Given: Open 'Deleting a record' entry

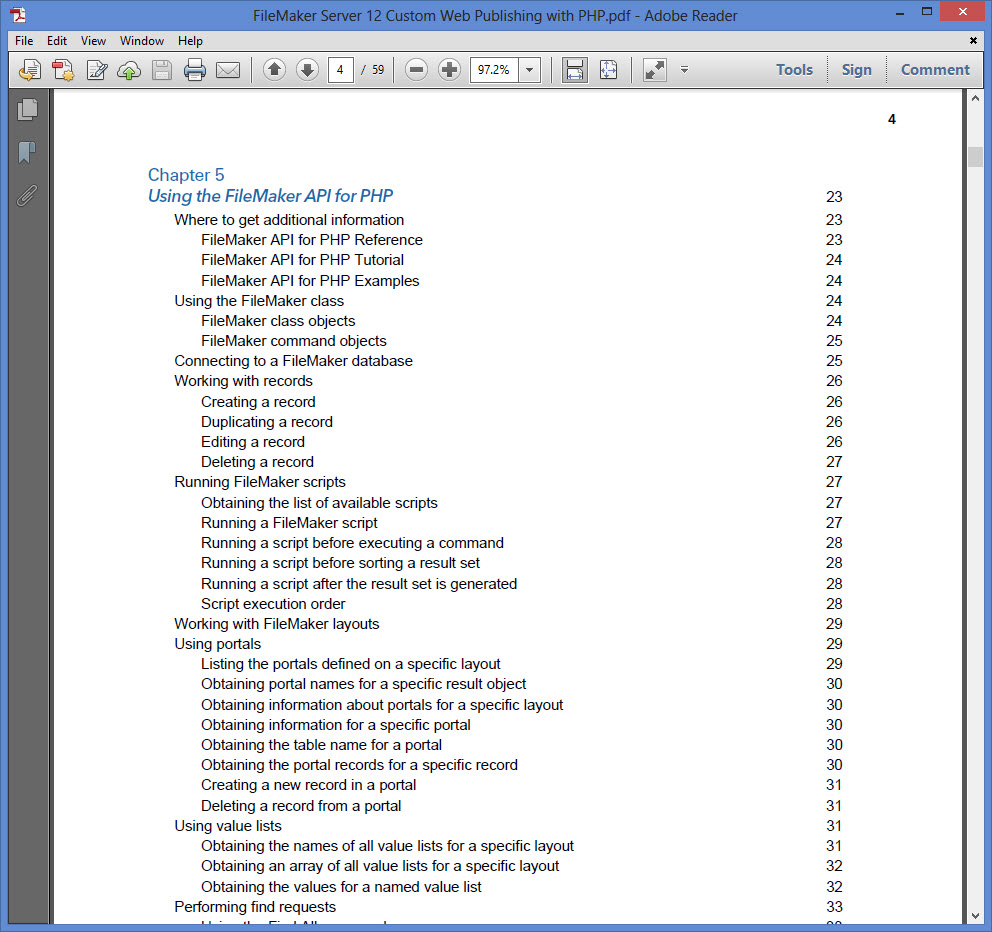Looking at the screenshot, I should tap(257, 462).
